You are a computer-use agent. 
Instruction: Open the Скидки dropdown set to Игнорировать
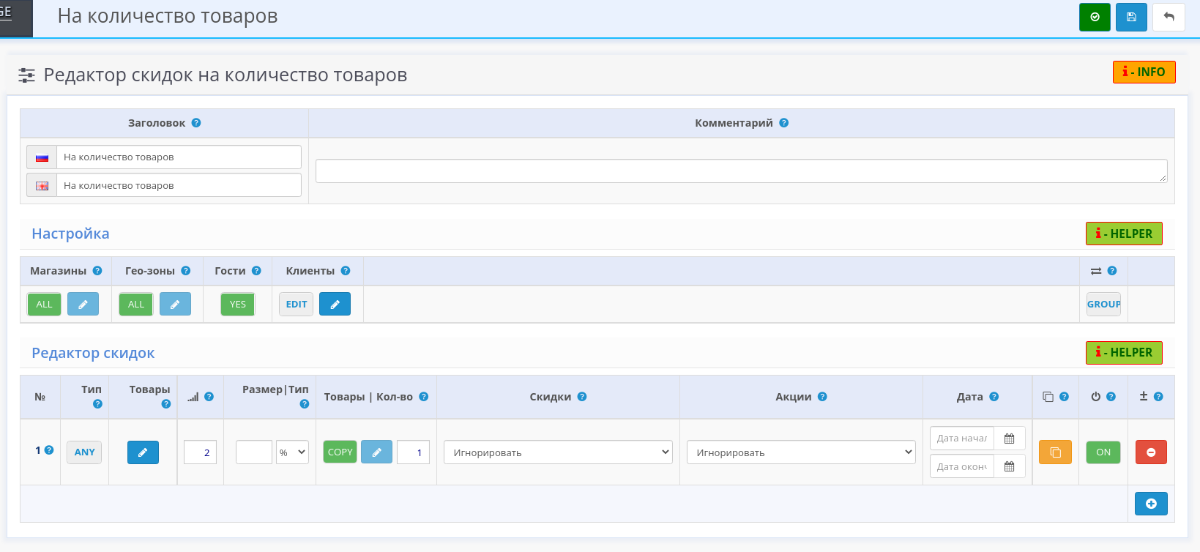(x=558, y=452)
